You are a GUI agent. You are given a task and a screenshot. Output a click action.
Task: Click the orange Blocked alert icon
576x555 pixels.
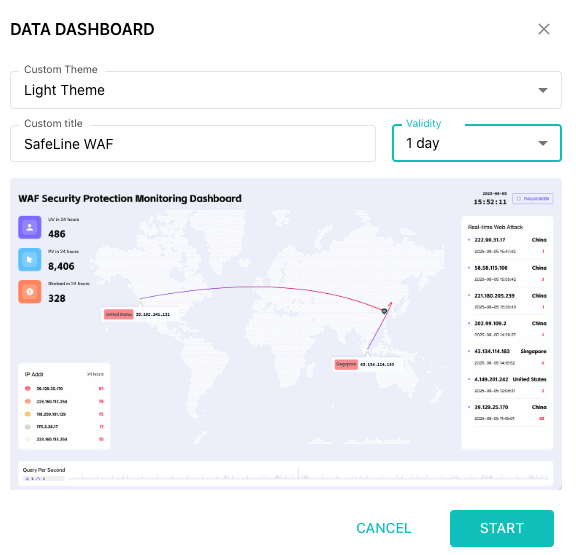click(30, 292)
